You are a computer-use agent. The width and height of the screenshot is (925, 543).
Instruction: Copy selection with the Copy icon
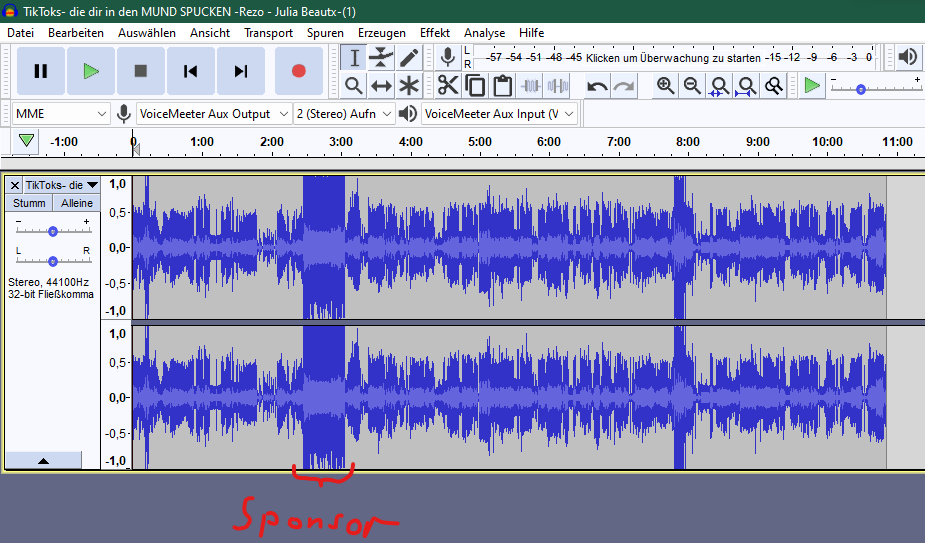click(475, 86)
